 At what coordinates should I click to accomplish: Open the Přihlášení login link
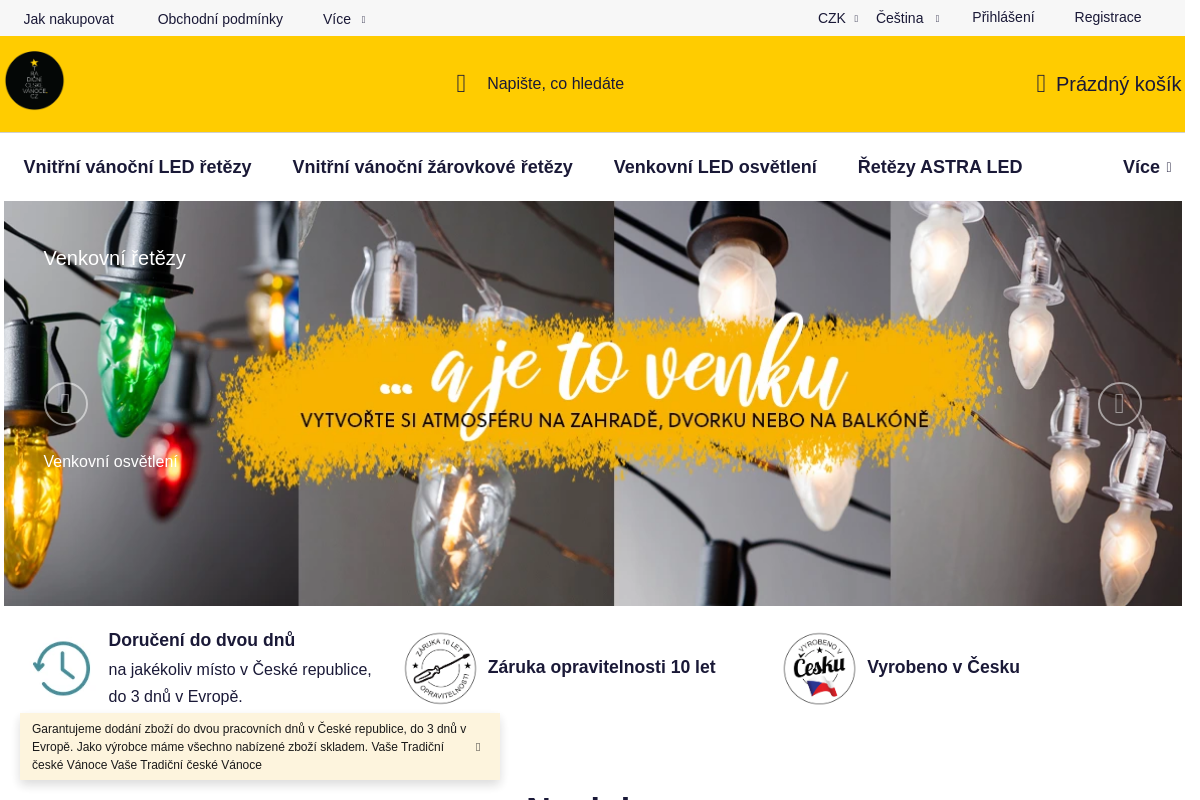point(1003,17)
